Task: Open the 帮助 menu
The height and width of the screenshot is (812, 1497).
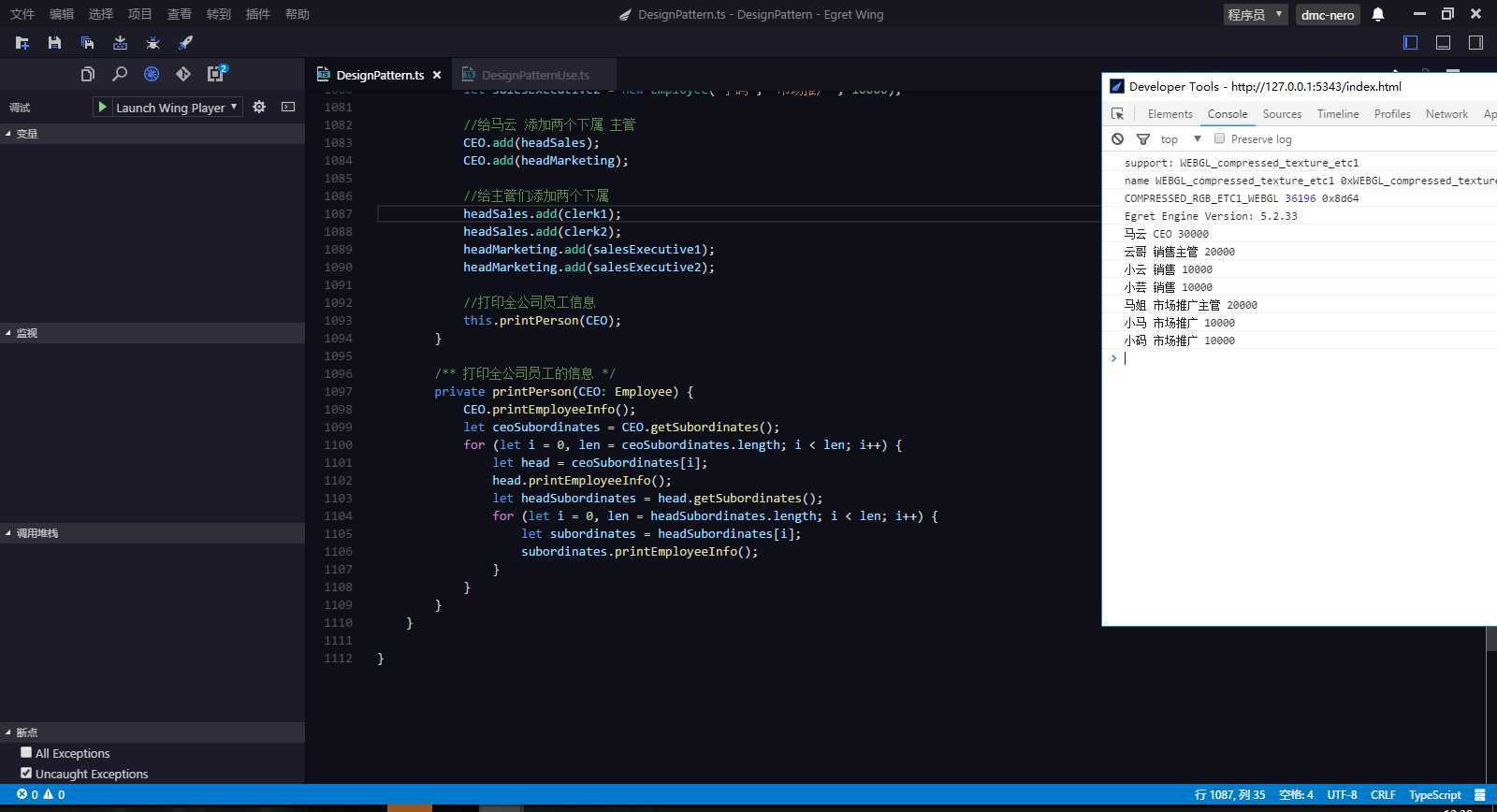Action: pyautogui.click(x=298, y=14)
